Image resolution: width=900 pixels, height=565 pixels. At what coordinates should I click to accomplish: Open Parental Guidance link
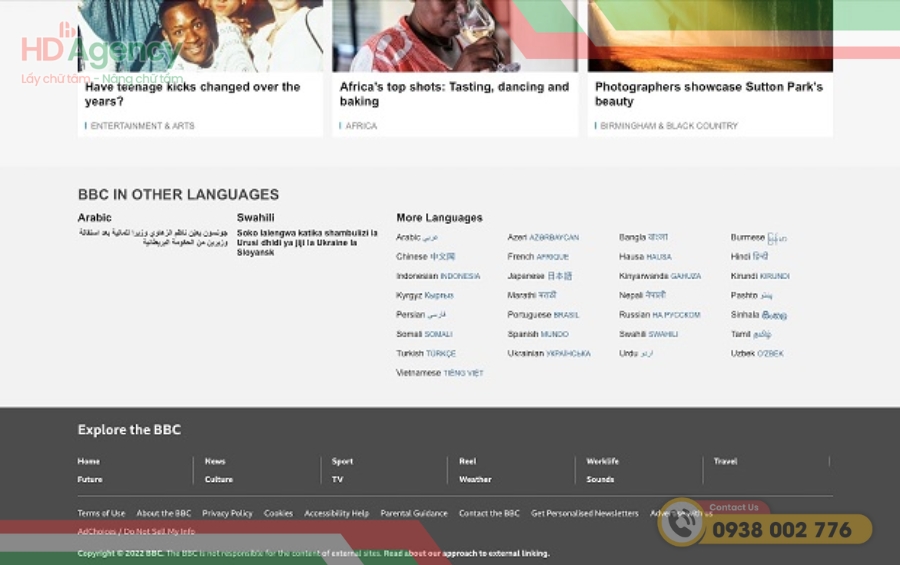click(x=414, y=513)
